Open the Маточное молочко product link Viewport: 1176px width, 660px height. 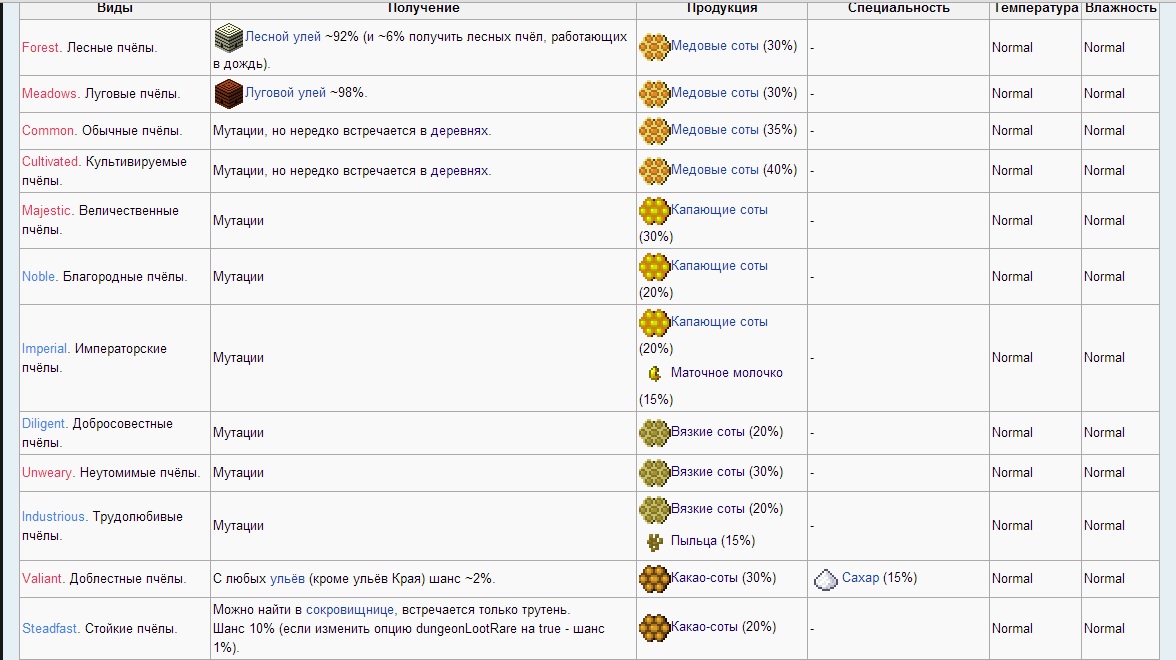(726, 373)
